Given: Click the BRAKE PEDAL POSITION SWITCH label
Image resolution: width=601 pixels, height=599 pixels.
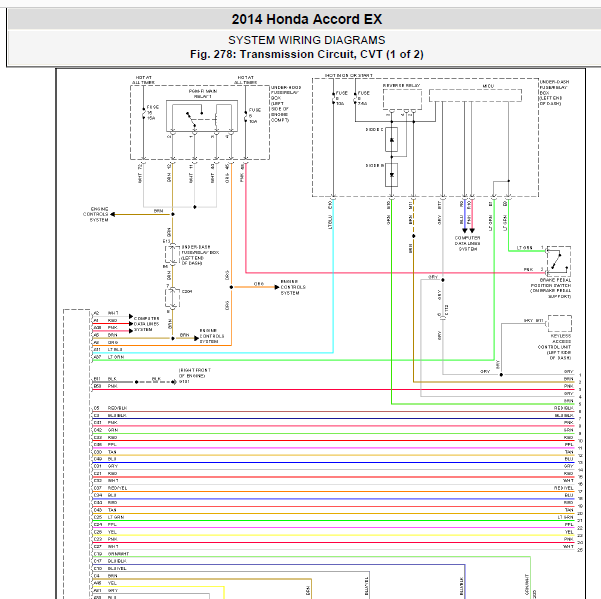Looking at the screenshot, I should point(551,288).
